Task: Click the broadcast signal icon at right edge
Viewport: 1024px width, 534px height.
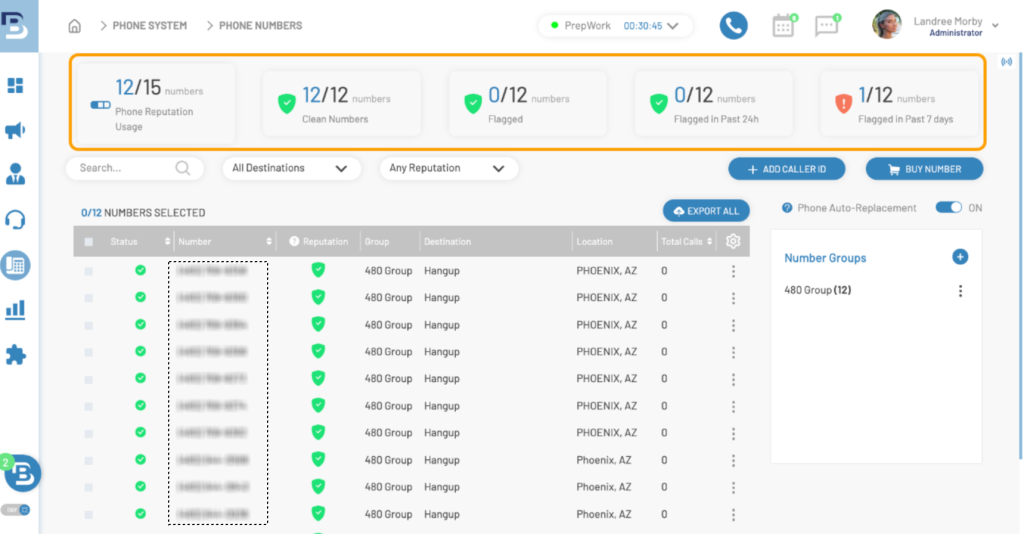Action: pos(1006,62)
